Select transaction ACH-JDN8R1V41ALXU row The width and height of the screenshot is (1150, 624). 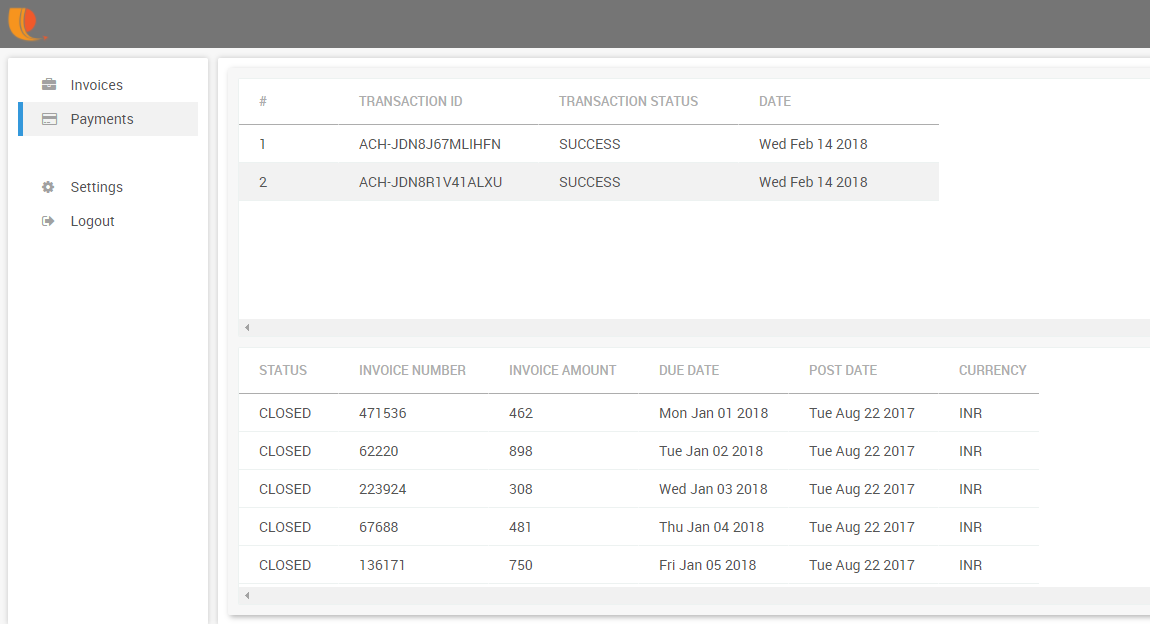[x=430, y=182]
